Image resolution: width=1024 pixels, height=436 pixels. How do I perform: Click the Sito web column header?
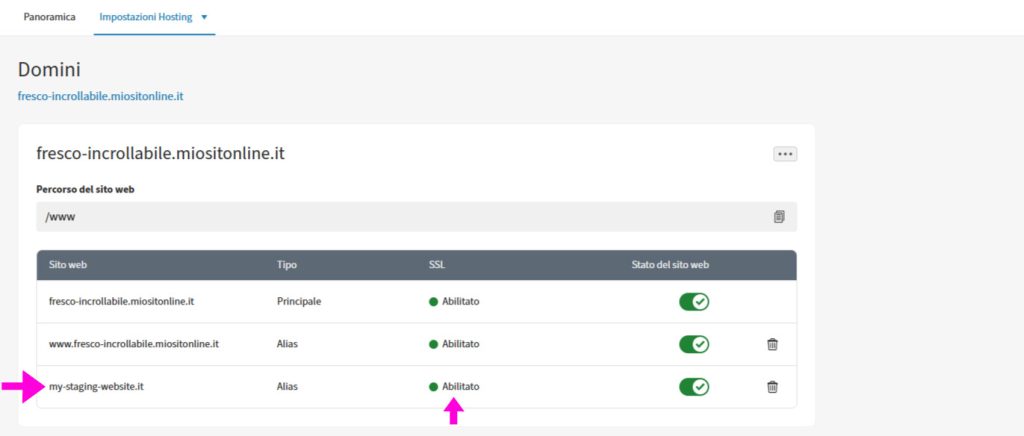coord(69,265)
